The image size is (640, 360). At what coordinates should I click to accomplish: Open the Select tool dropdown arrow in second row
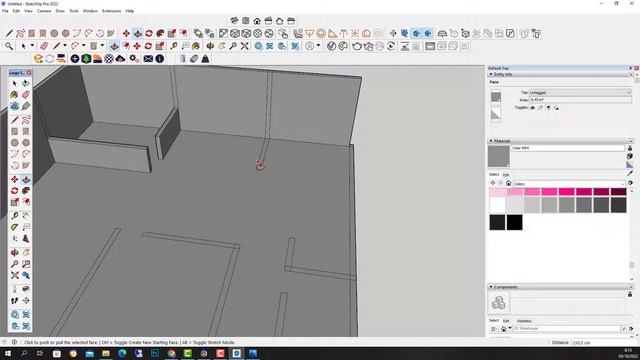pos(32,46)
